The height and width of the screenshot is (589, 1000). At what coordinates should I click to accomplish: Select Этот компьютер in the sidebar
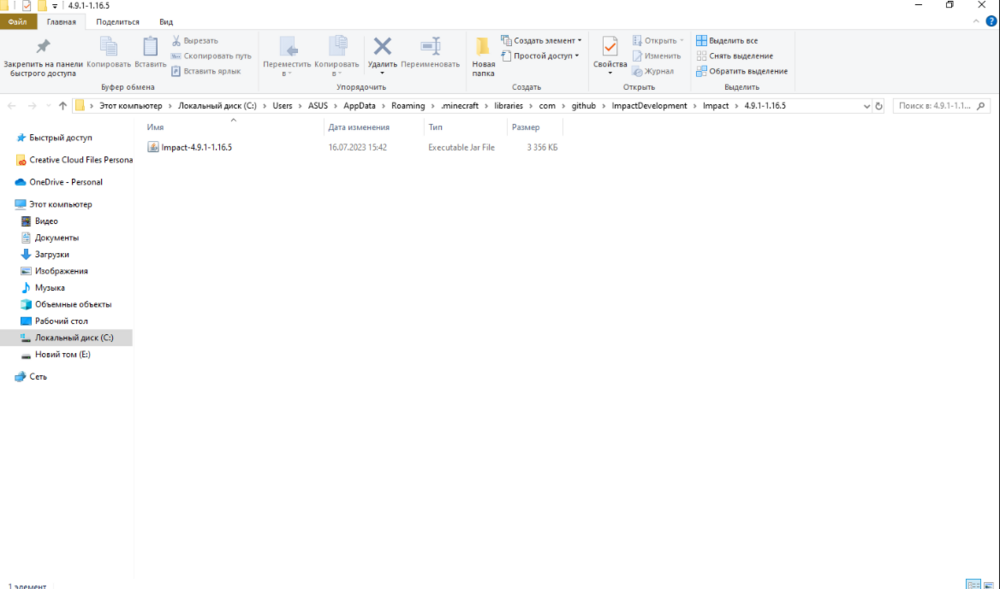[61, 205]
